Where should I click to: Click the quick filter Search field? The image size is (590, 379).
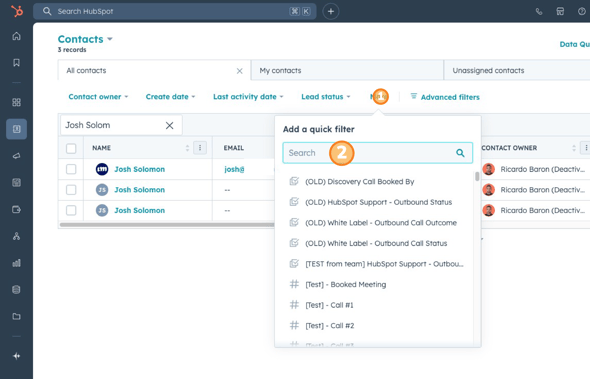[x=377, y=153]
